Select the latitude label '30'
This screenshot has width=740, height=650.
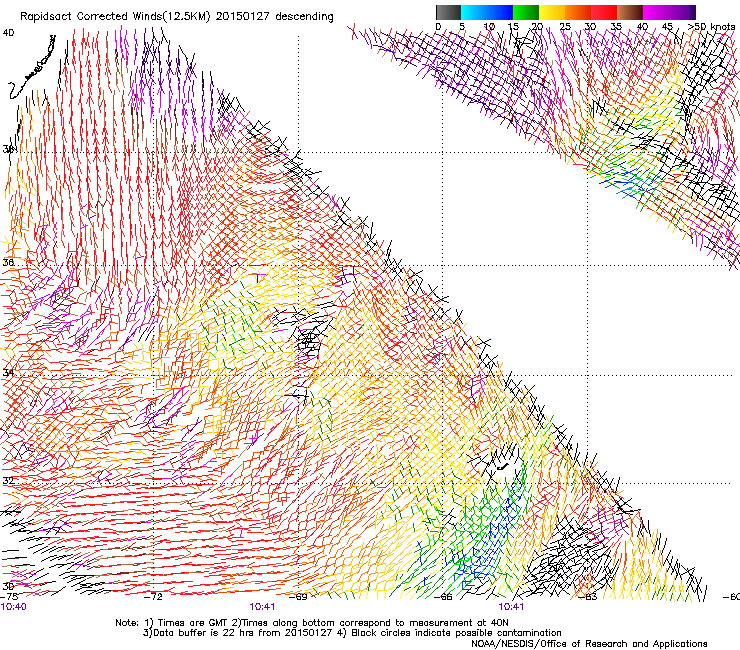[8, 586]
